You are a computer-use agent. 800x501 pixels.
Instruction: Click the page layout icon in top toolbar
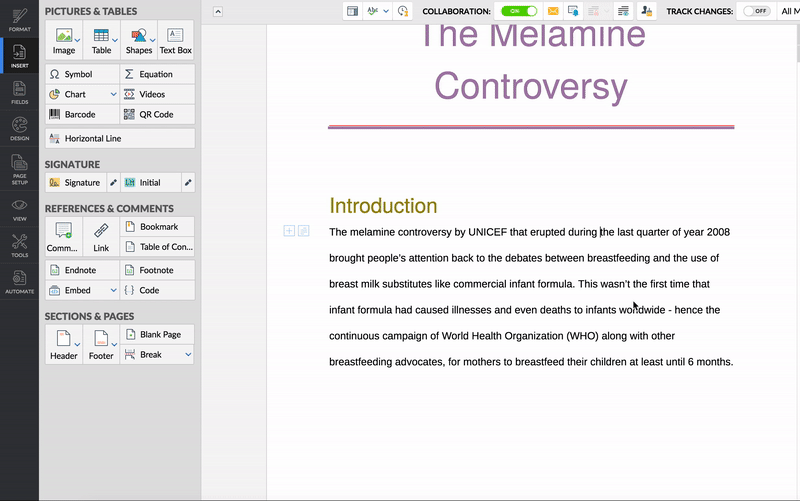[352, 11]
